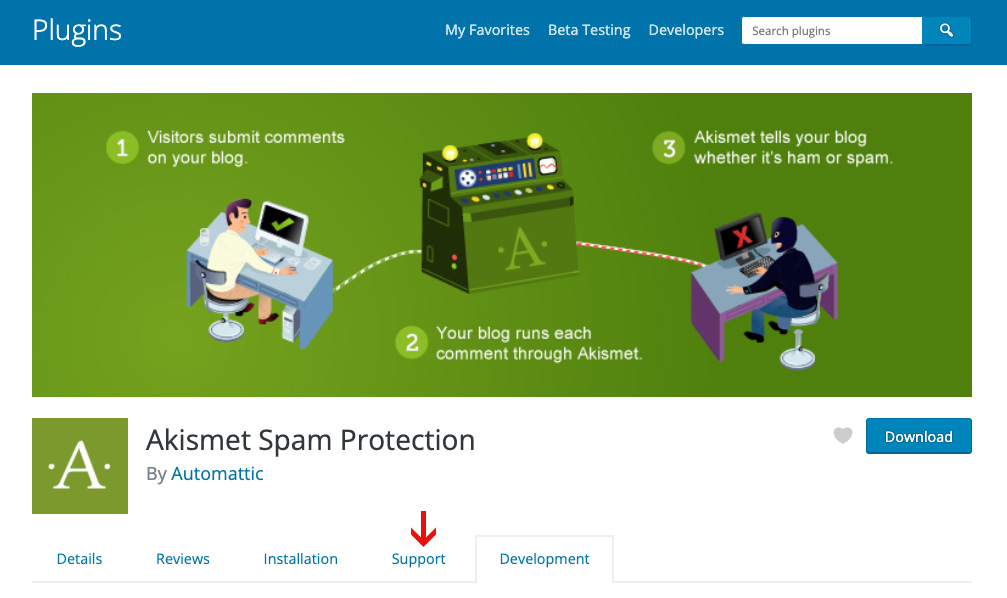This screenshot has height=598, width=1007.
Task: Open the Automattic author link
Action: pos(217,473)
